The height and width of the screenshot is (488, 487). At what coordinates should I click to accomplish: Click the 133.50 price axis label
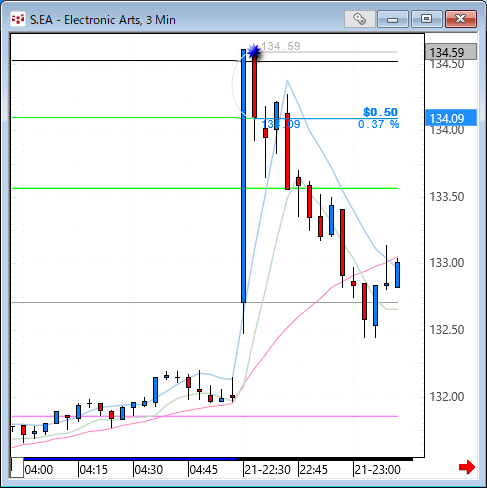[447, 197]
